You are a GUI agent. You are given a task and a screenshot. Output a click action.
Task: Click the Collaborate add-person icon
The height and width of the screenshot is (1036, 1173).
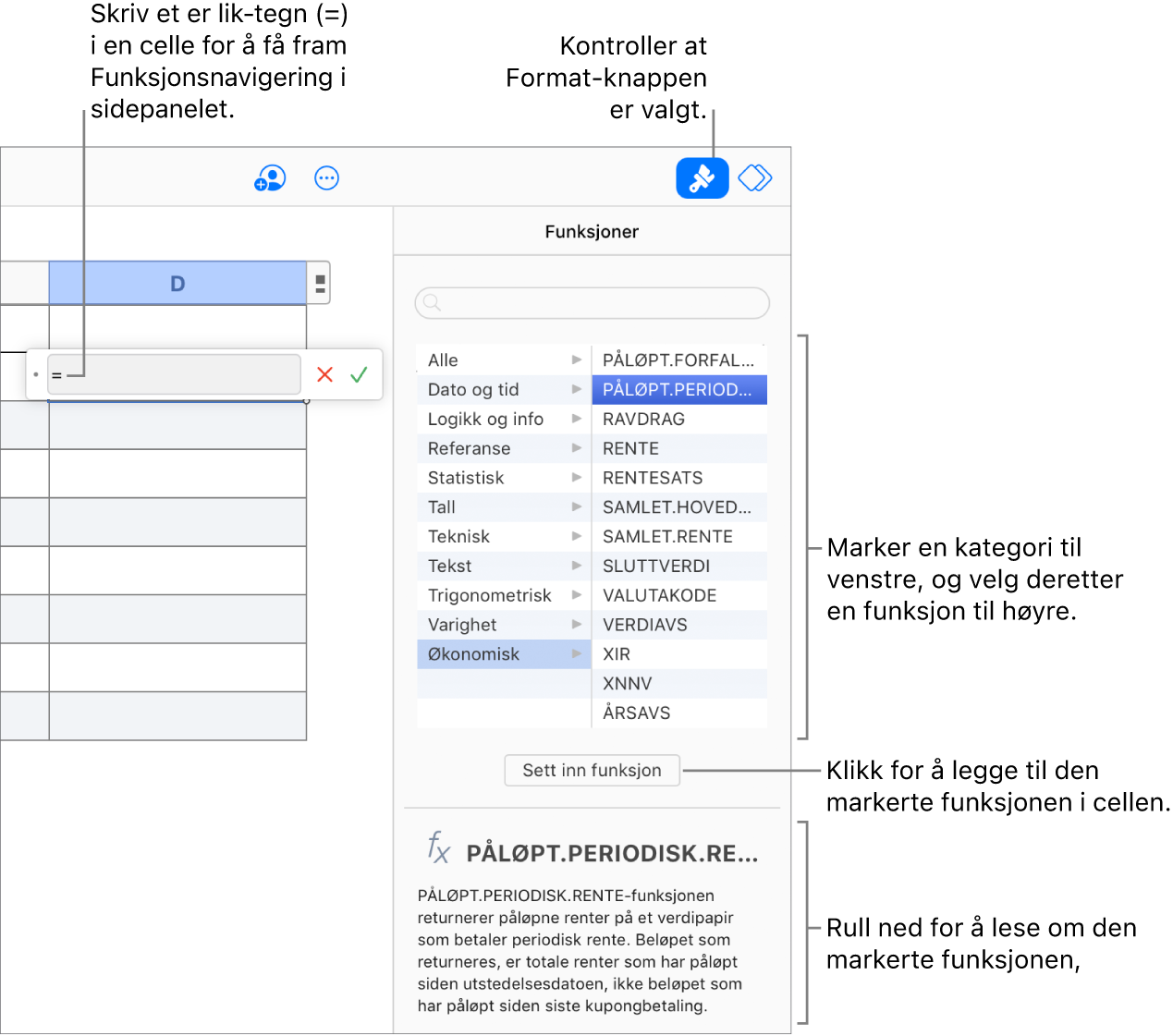point(269,177)
